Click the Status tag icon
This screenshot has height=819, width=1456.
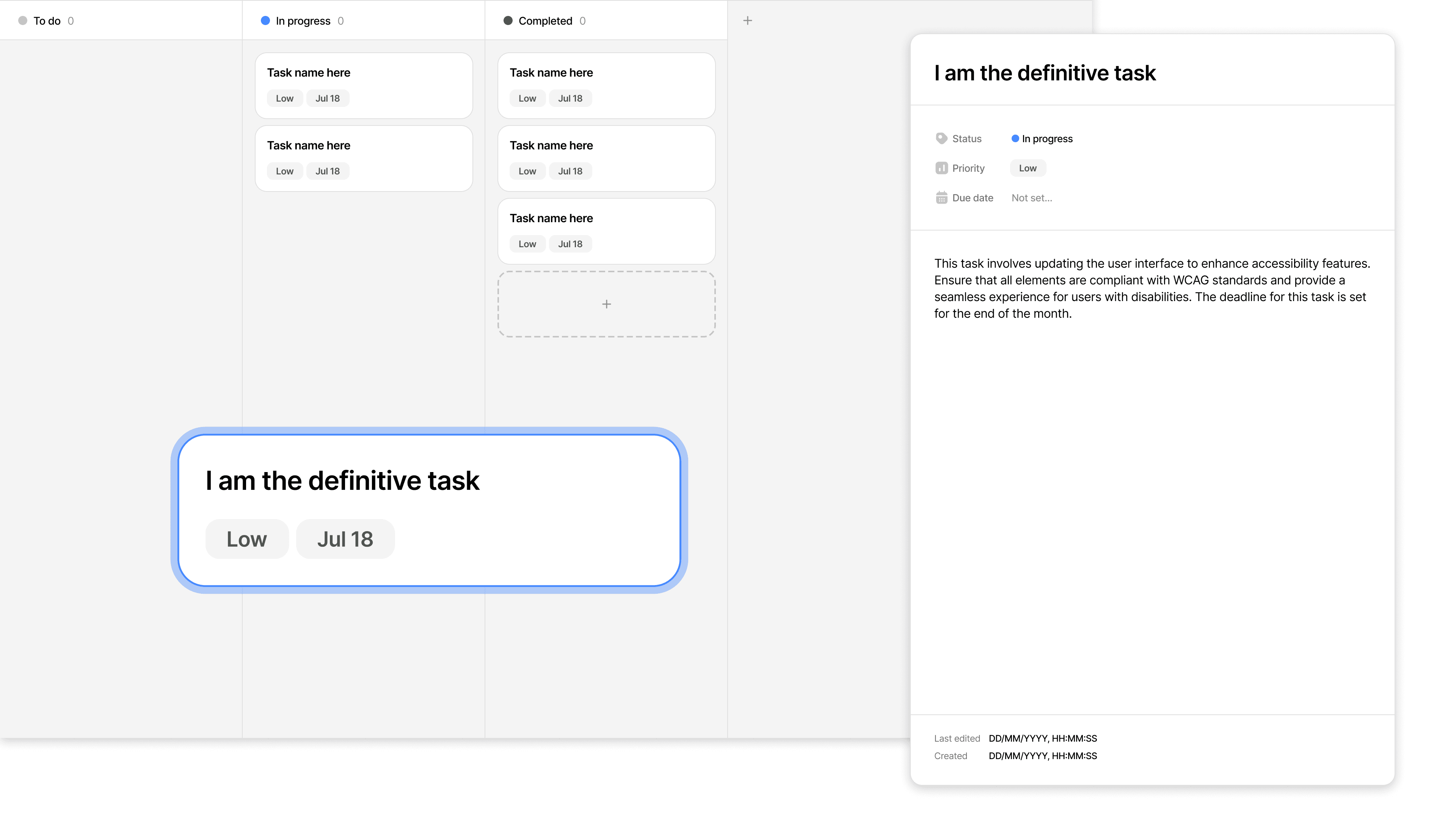point(941,138)
